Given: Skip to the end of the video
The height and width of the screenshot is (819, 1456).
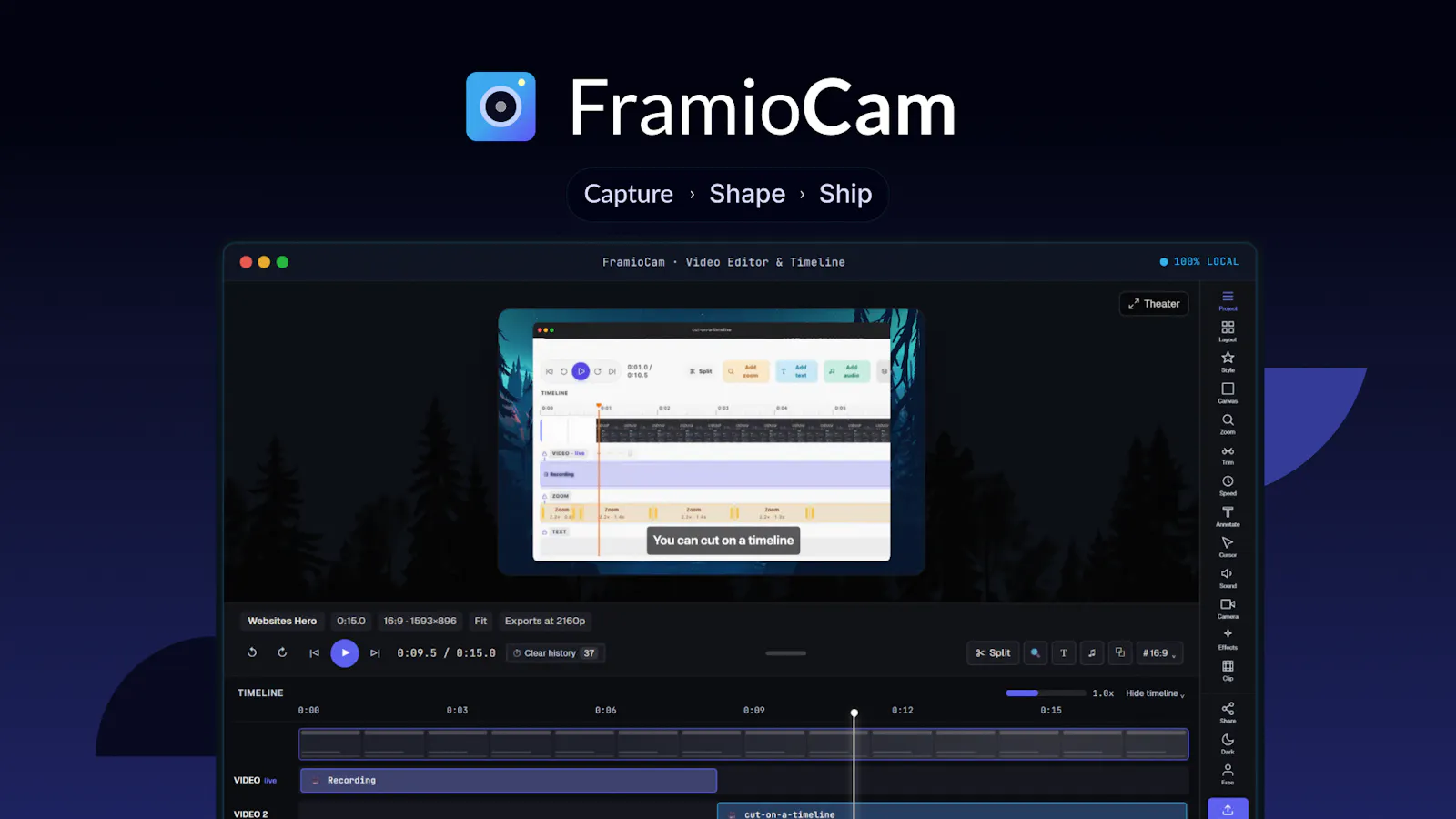Looking at the screenshot, I should [375, 653].
